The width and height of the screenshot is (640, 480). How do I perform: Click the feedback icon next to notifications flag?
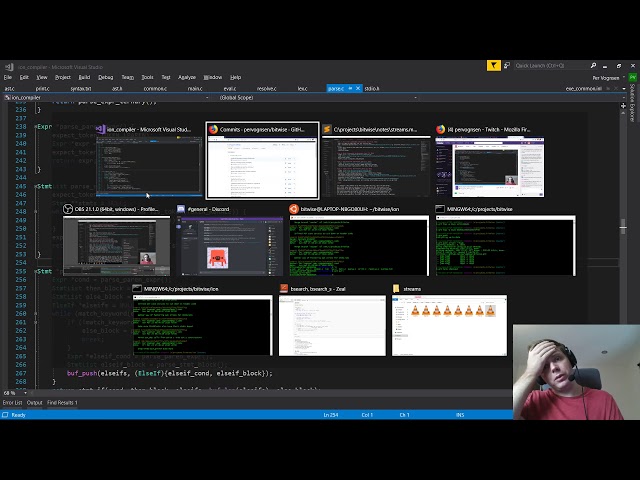point(507,65)
